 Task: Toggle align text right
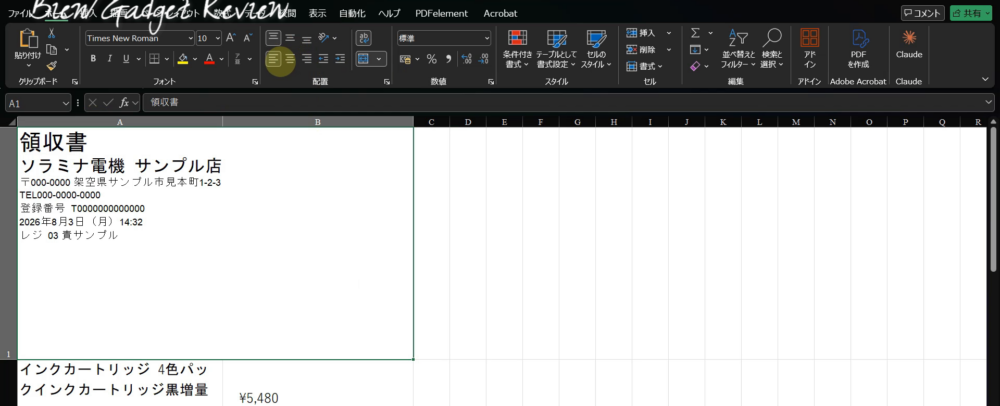pos(307,59)
